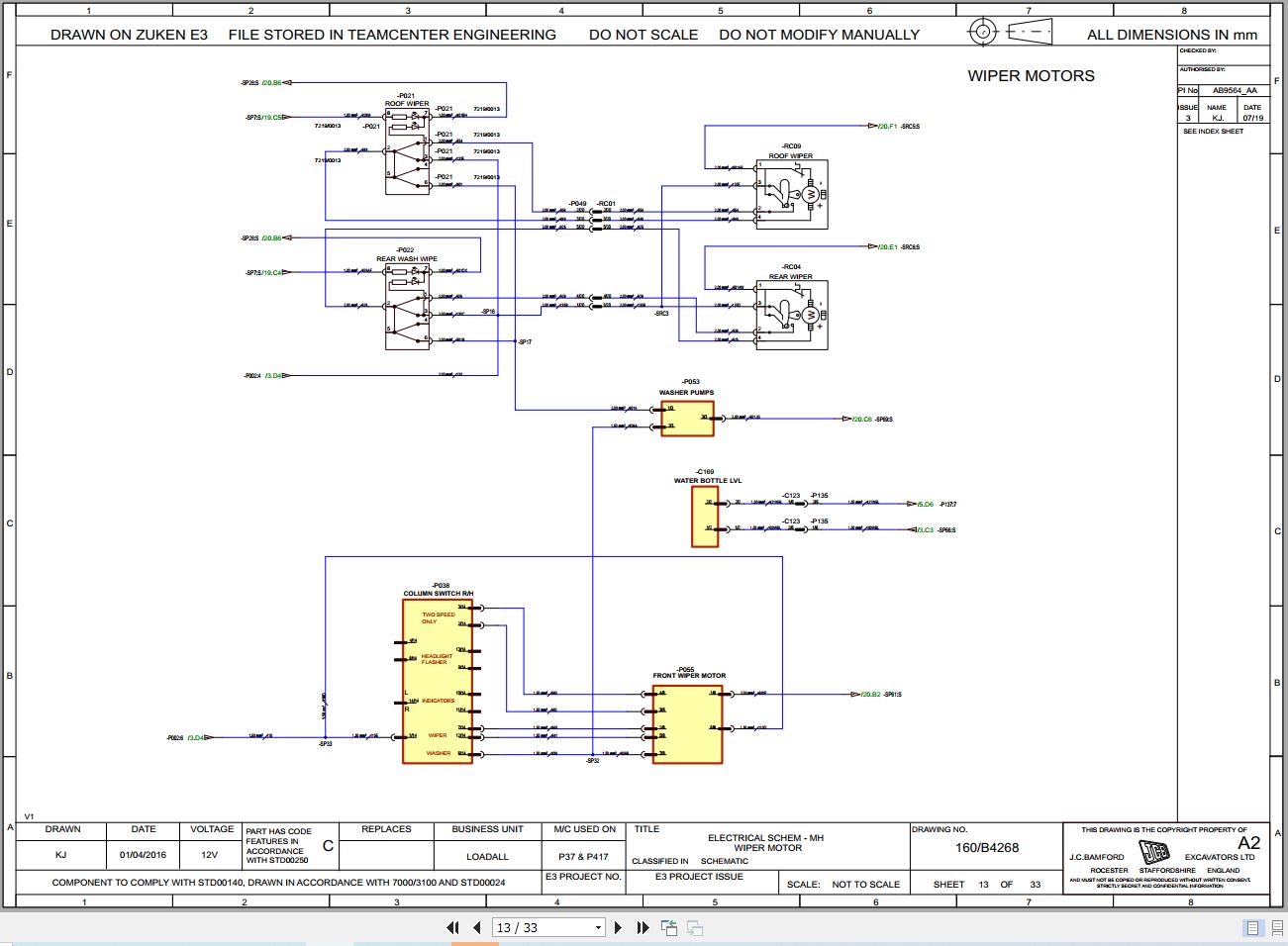Click the /20.C6 cross-reference near washer pumps
This screenshot has height=946, width=1288.
click(x=861, y=419)
